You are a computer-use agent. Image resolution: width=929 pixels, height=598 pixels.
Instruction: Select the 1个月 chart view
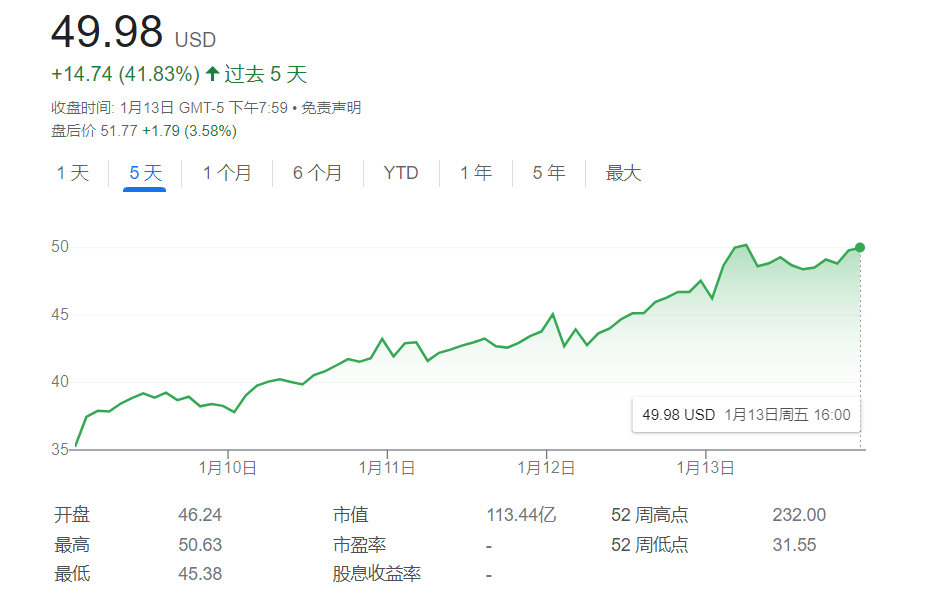click(226, 172)
